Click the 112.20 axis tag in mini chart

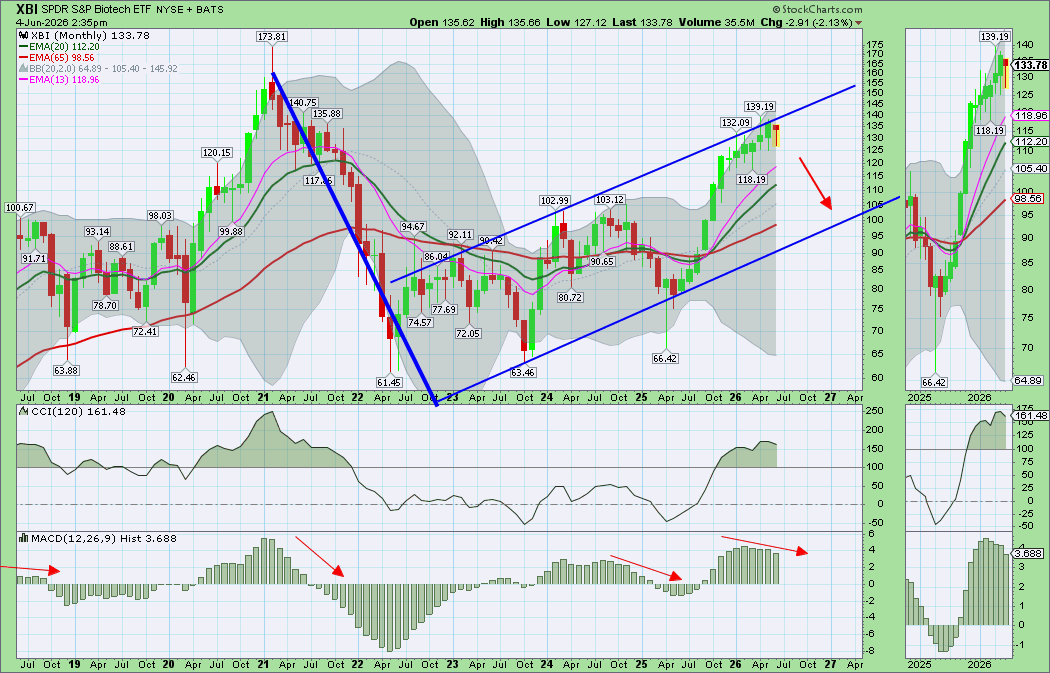[1032, 142]
